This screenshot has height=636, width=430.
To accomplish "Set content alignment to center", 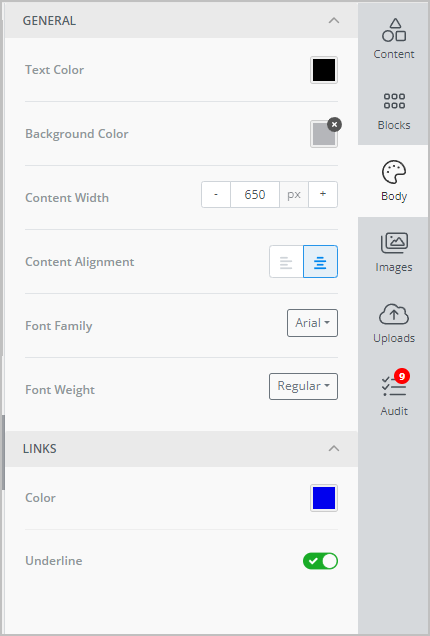I will pos(320,262).
